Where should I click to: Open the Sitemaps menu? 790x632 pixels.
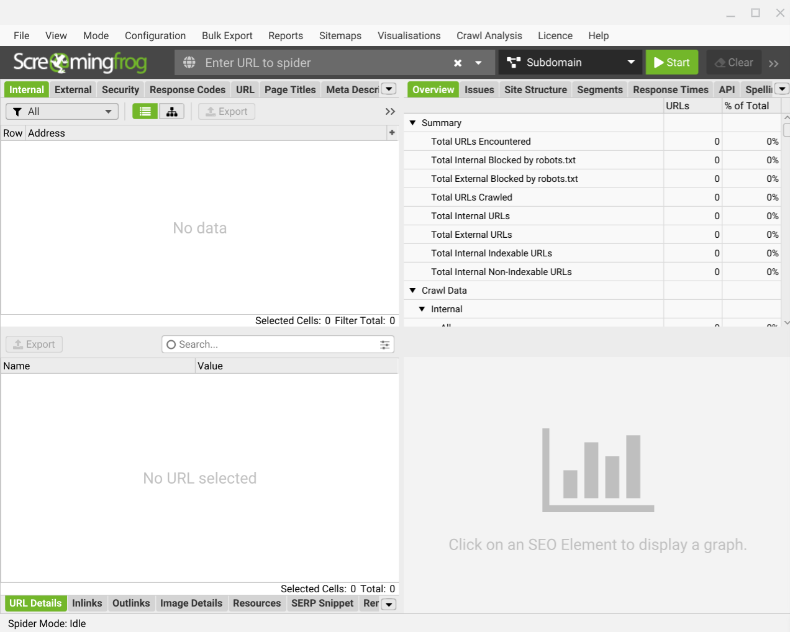(340, 36)
